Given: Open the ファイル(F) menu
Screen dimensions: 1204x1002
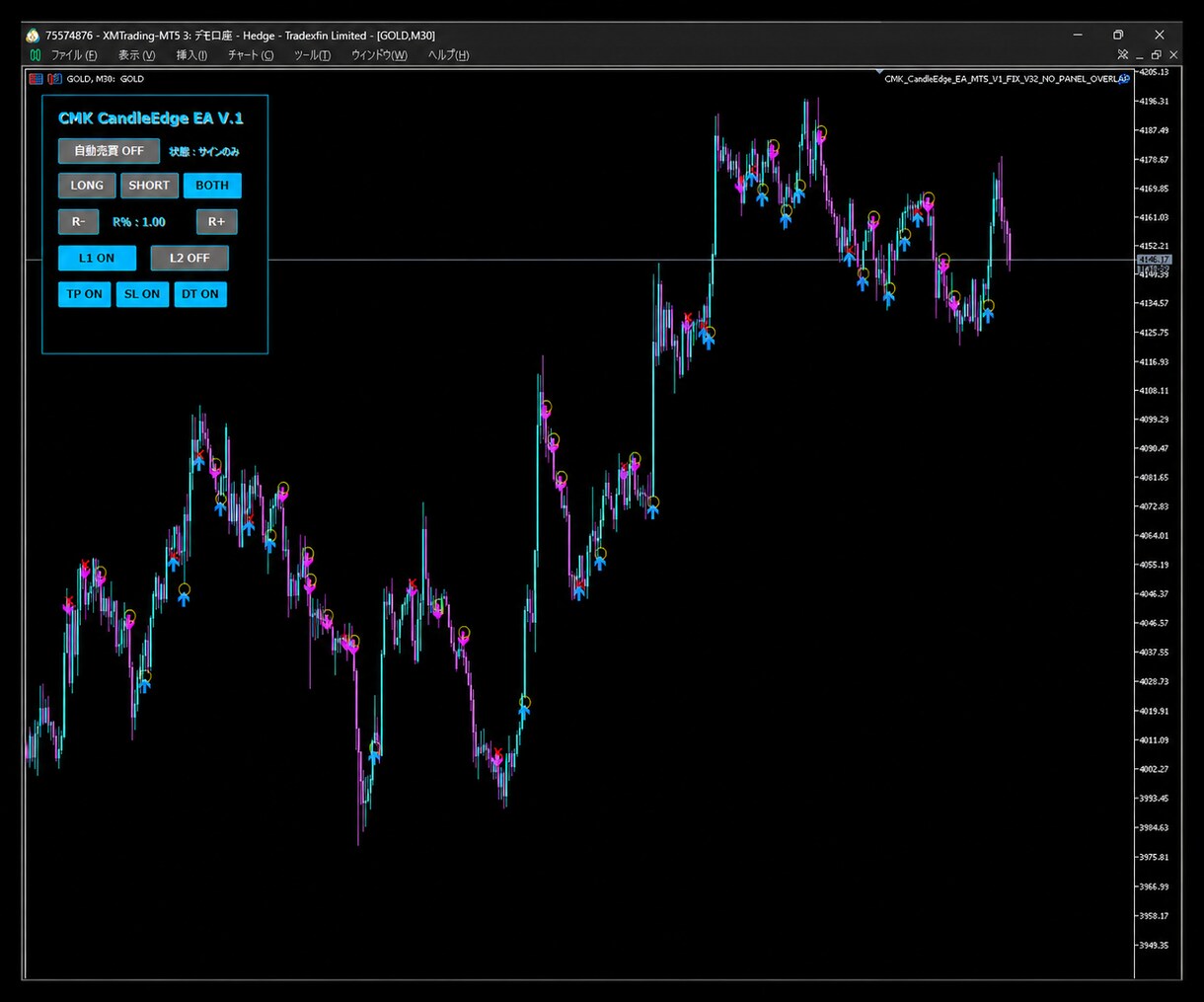Looking at the screenshot, I should click(x=74, y=55).
